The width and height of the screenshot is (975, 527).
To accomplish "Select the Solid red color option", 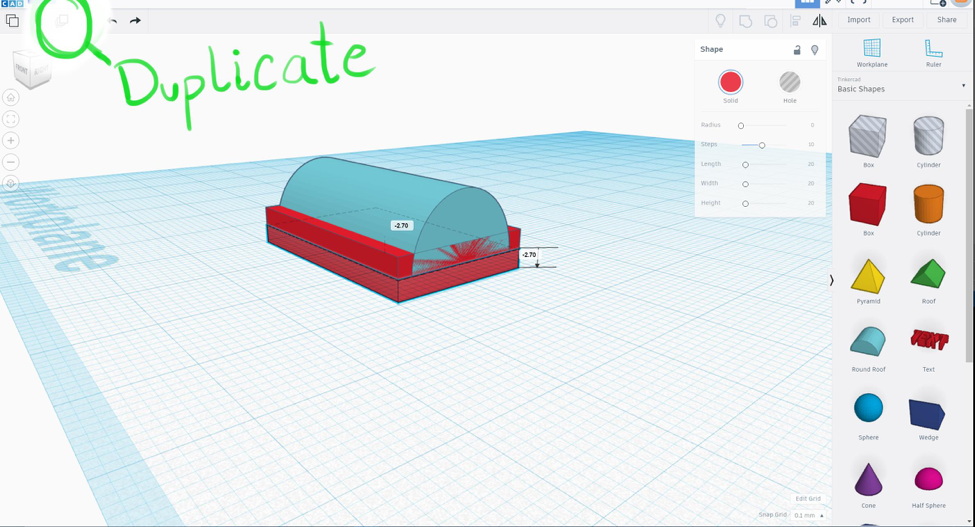I will coord(731,82).
